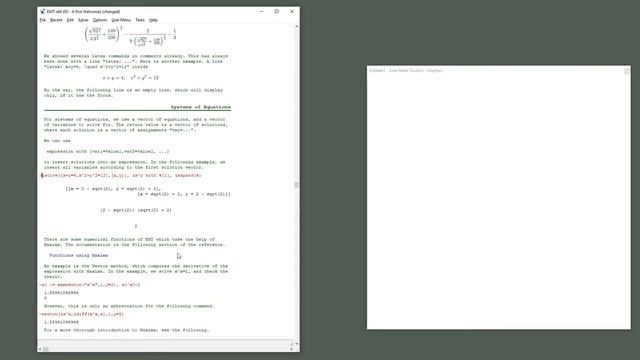Screen dimensions: 640x360
Task: Click the newton command line
Action: [x=82, y=314]
